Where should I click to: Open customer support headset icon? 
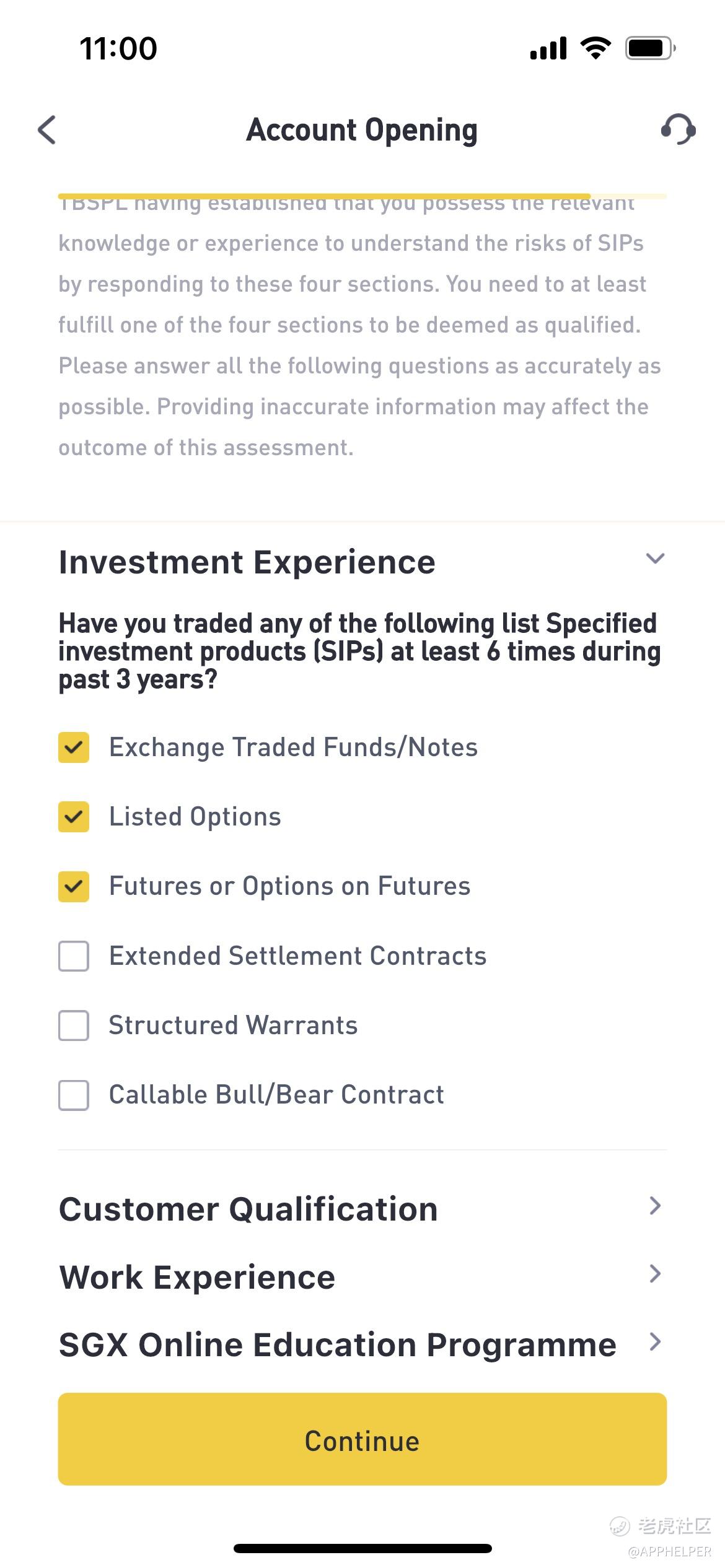(678, 129)
